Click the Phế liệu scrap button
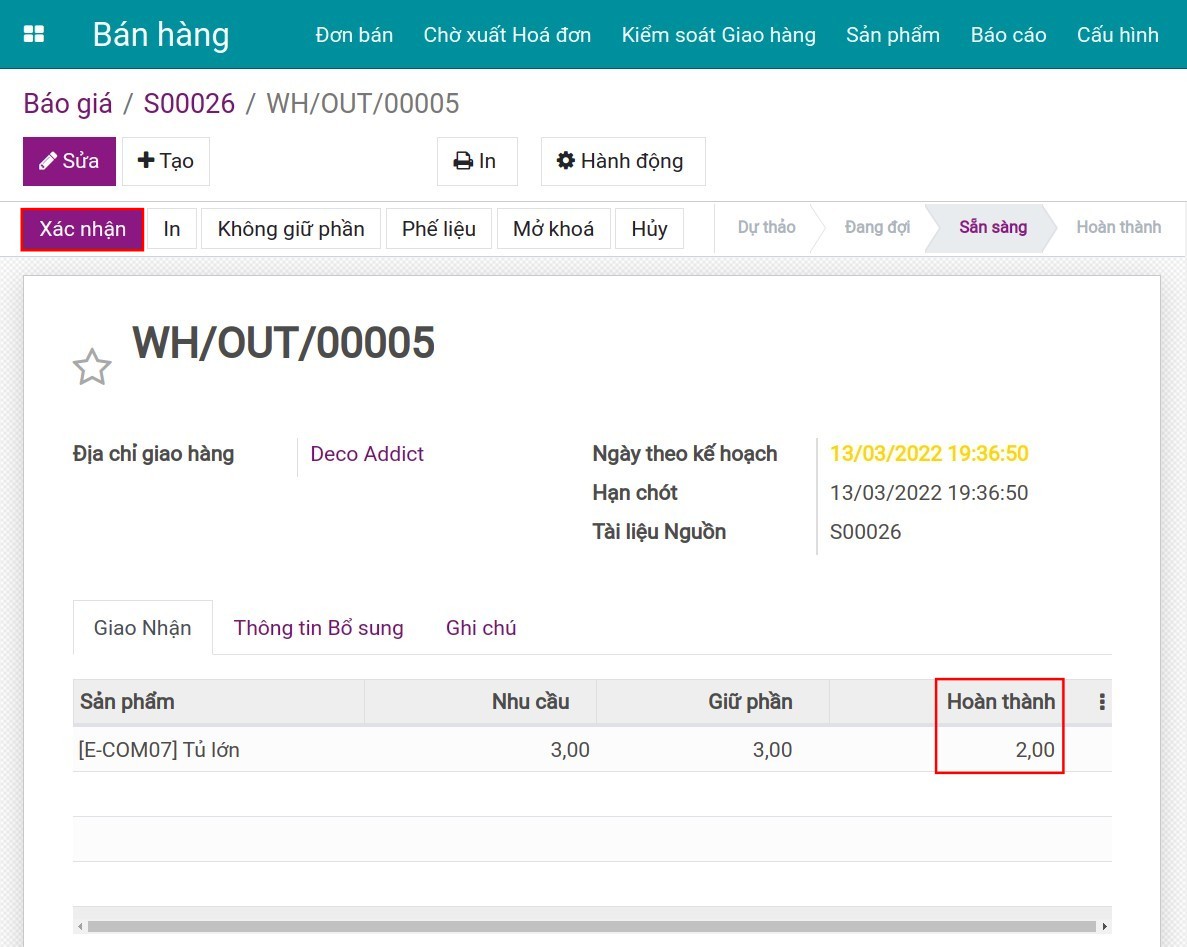The image size is (1187, 947). tap(439, 229)
